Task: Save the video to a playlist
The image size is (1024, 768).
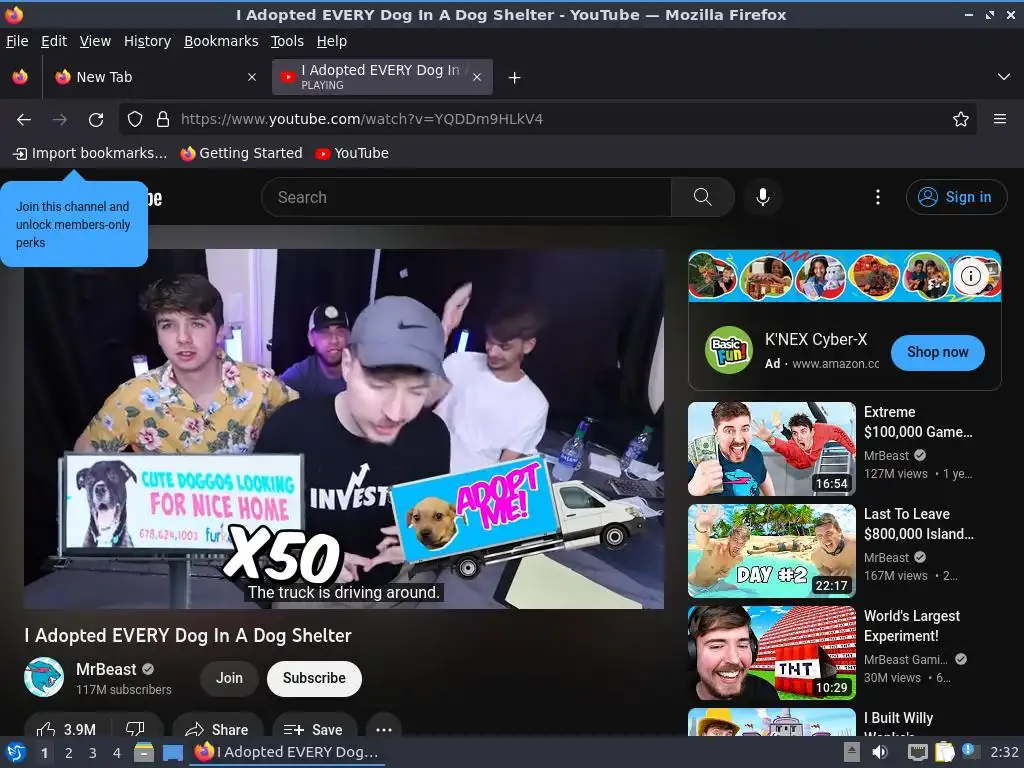Action: [313, 729]
